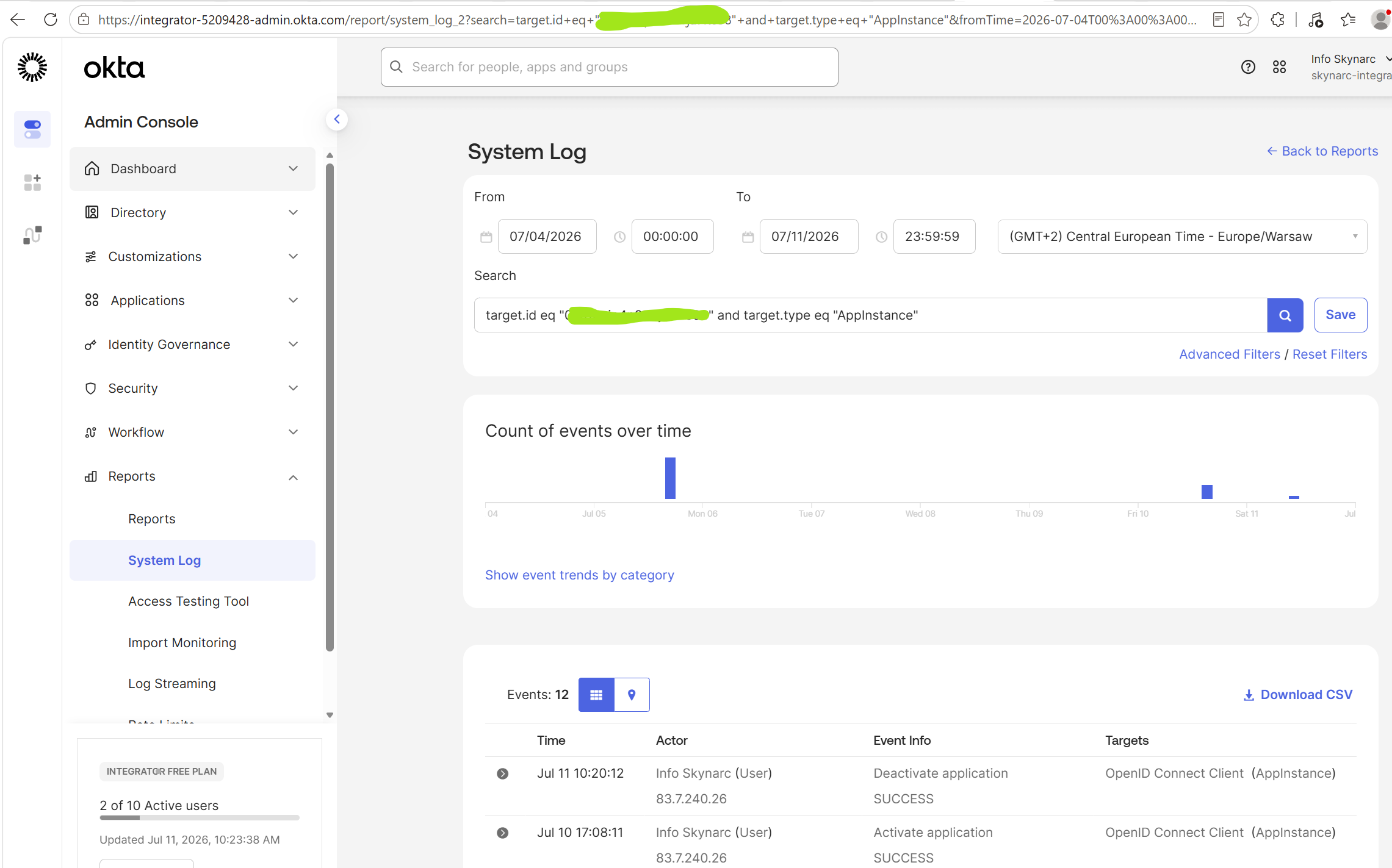This screenshot has width=1392, height=868.
Task: Expand the Activate application event row
Action: (x=502, y=833)
